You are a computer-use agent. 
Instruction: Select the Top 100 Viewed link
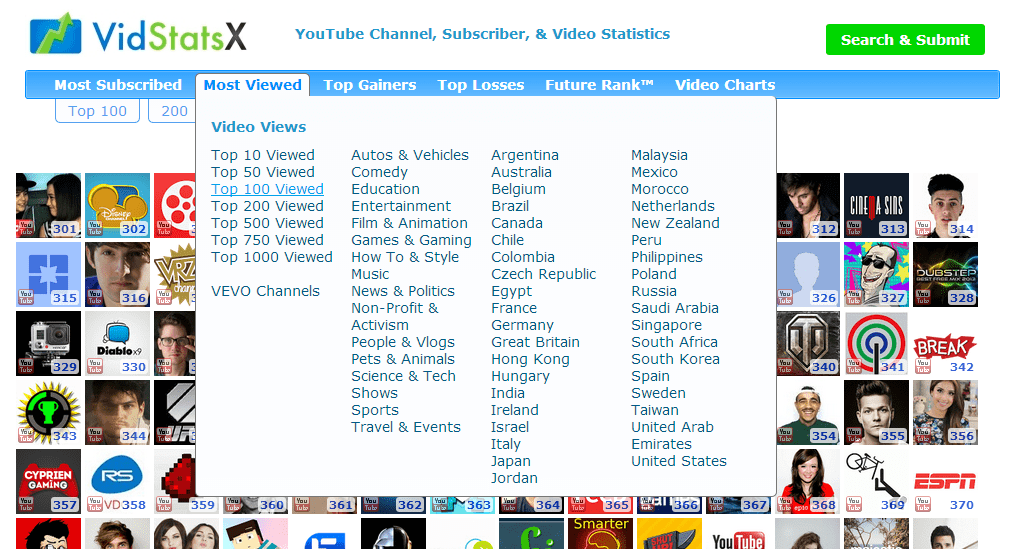click(x=267, y=189)
